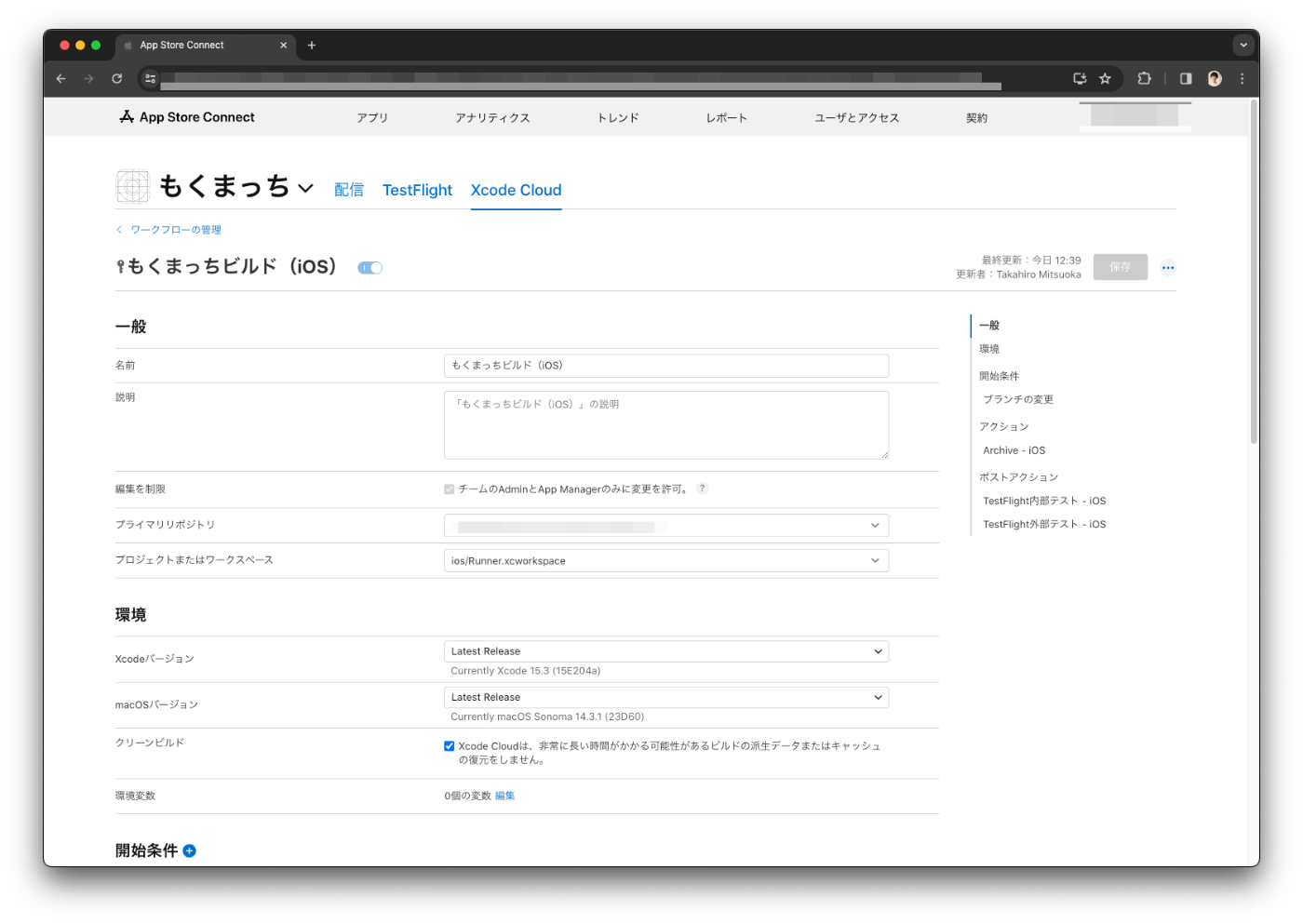1303x924 pixels.
Task: Click 編集 link for environment variables
Action: pos(504,796)
